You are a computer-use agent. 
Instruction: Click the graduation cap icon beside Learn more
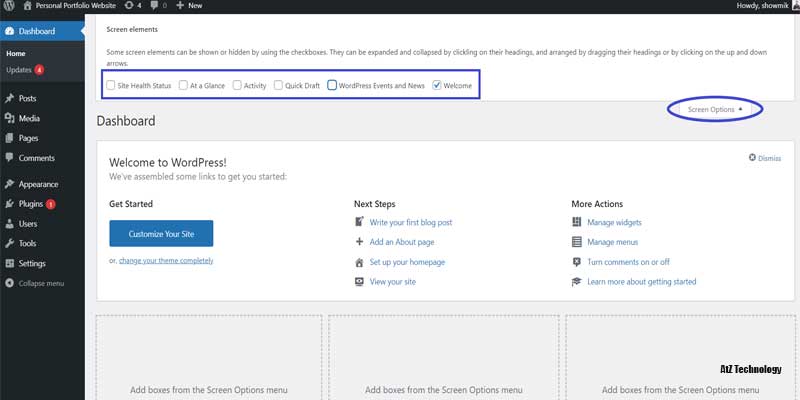pyautogui.click(x=577, y=282)
